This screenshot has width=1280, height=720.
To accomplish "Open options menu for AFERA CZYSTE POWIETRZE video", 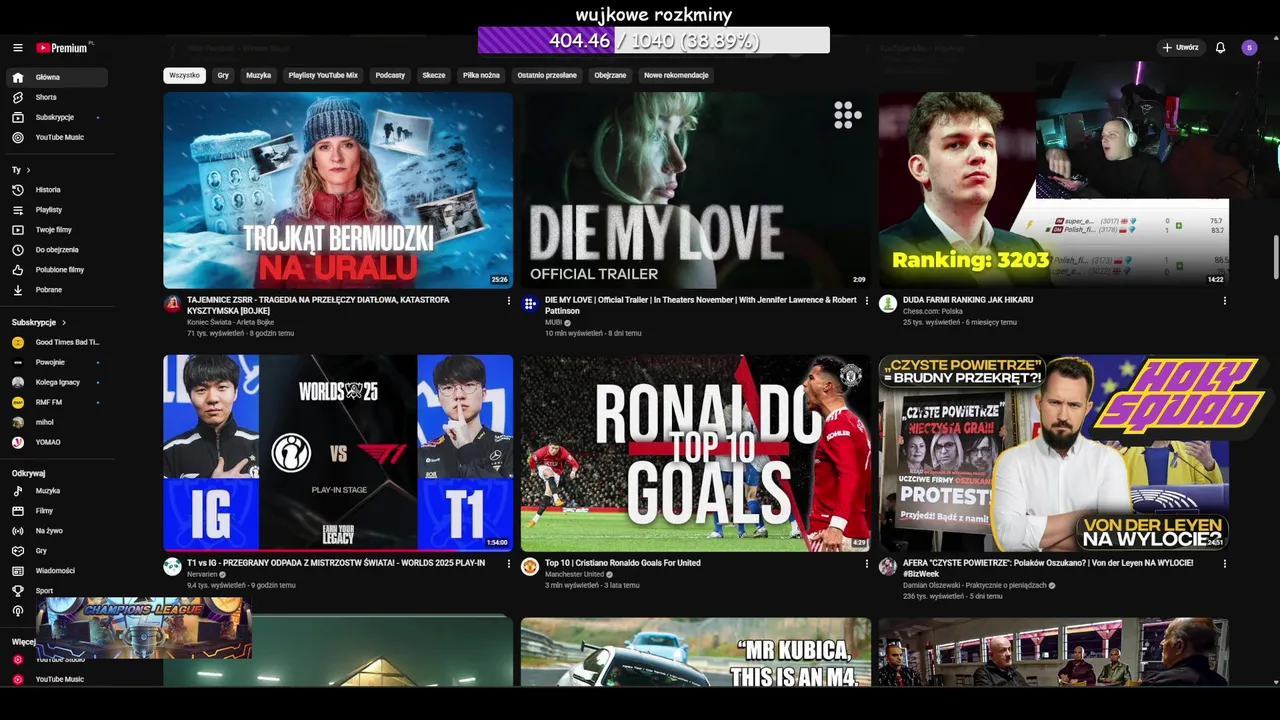I will tap(1224, 563).
